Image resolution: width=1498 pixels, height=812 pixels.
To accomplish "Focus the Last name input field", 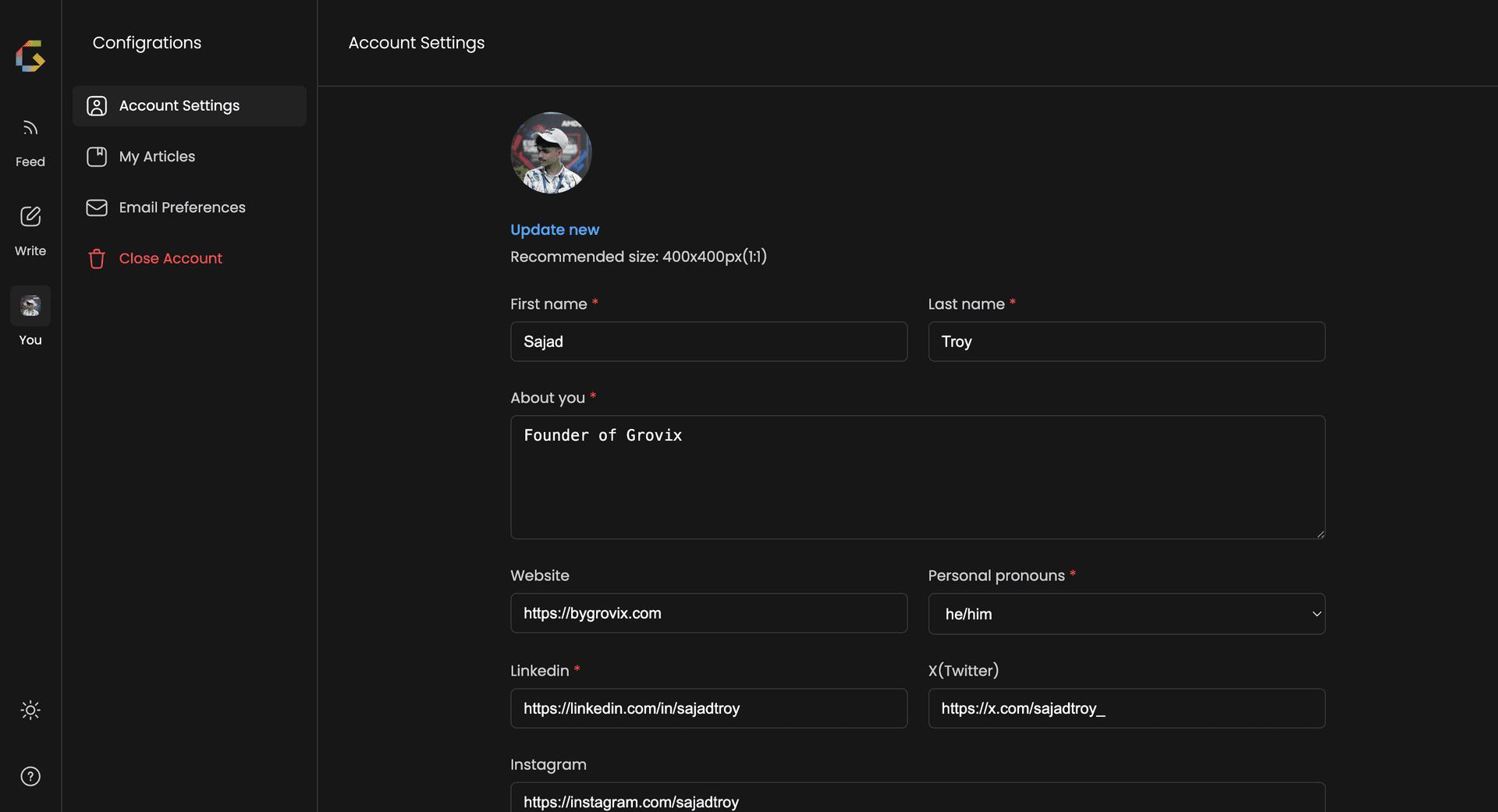I will [1126, 342].
